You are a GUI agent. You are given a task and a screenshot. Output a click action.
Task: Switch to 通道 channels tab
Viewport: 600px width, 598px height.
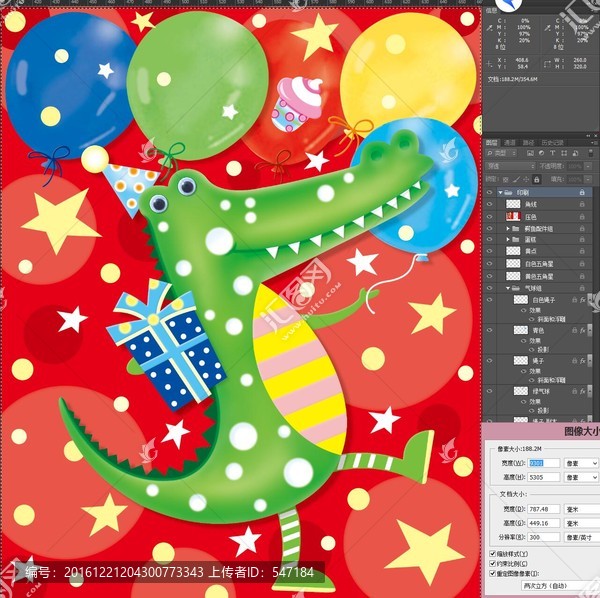(510, 143)
